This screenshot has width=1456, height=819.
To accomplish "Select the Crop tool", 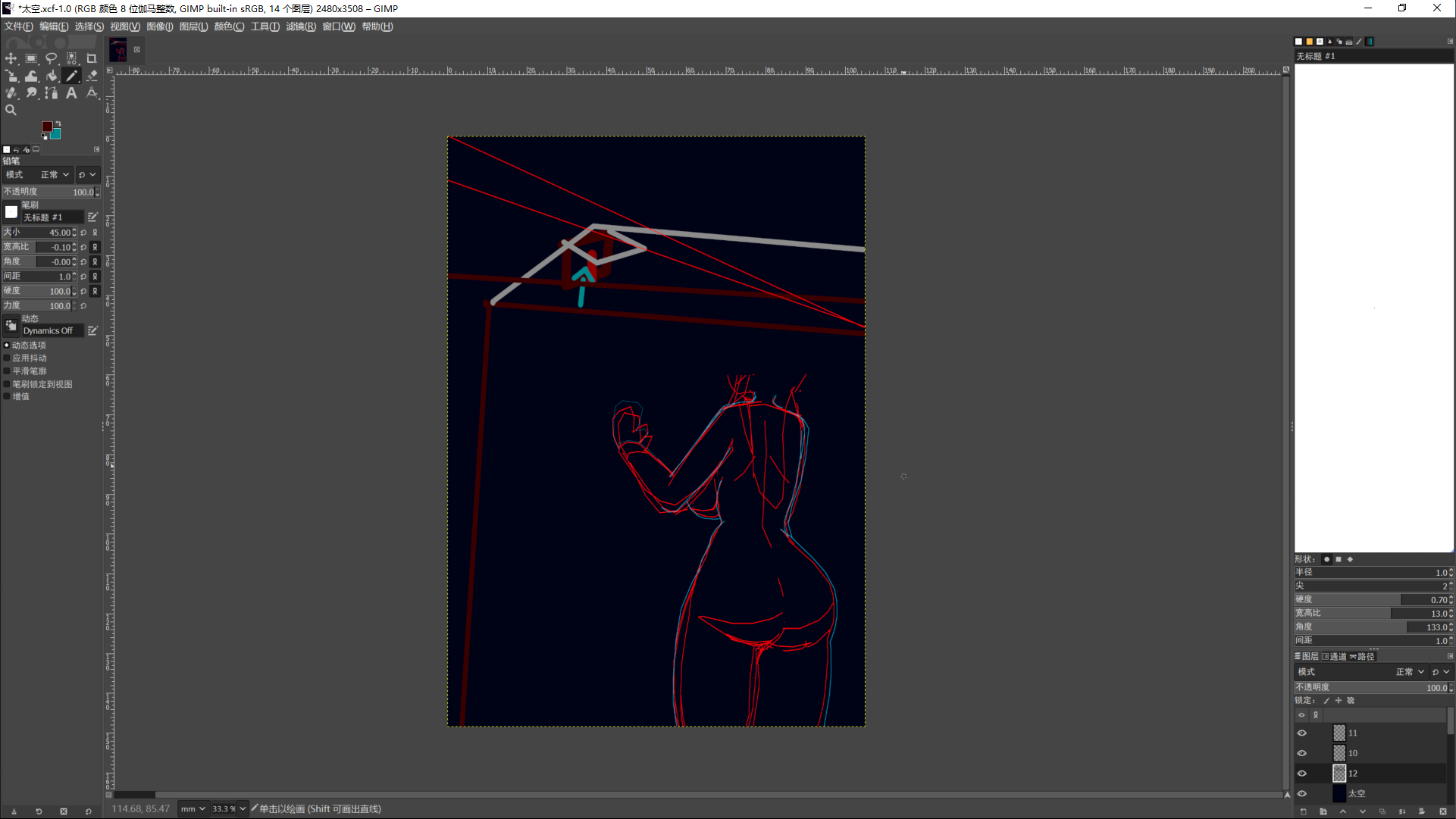I will (x=92, y=58).
